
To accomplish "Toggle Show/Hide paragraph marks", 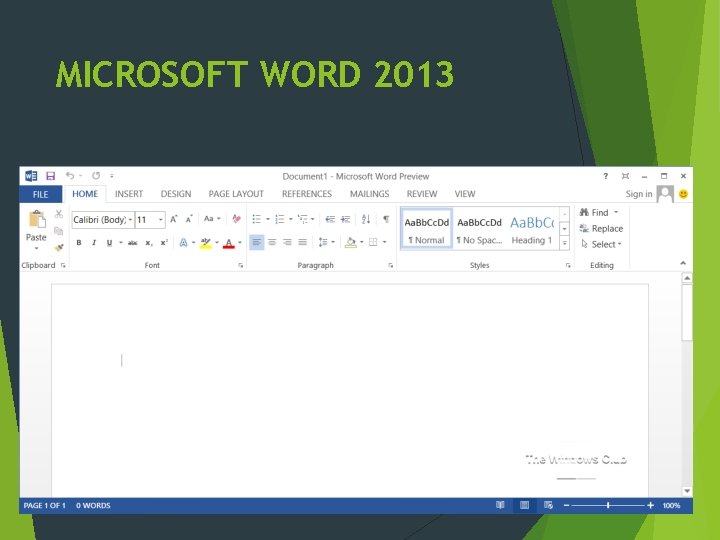I will pos(386,219).
